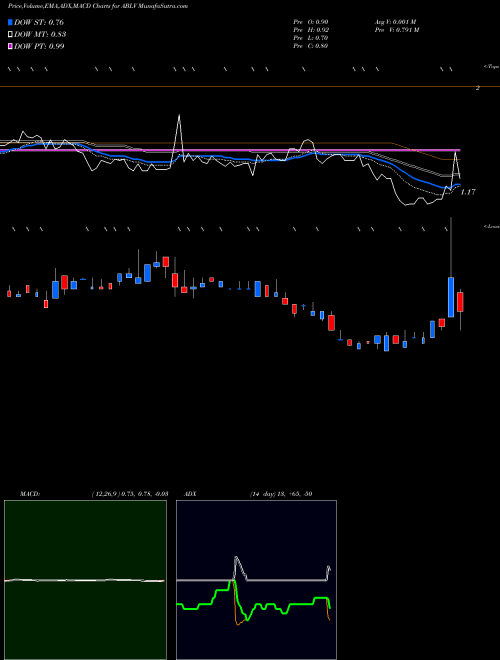Select the 'DOW ST: 0.76' legend label
500x660 pixels.
click(x=39, y=22)
